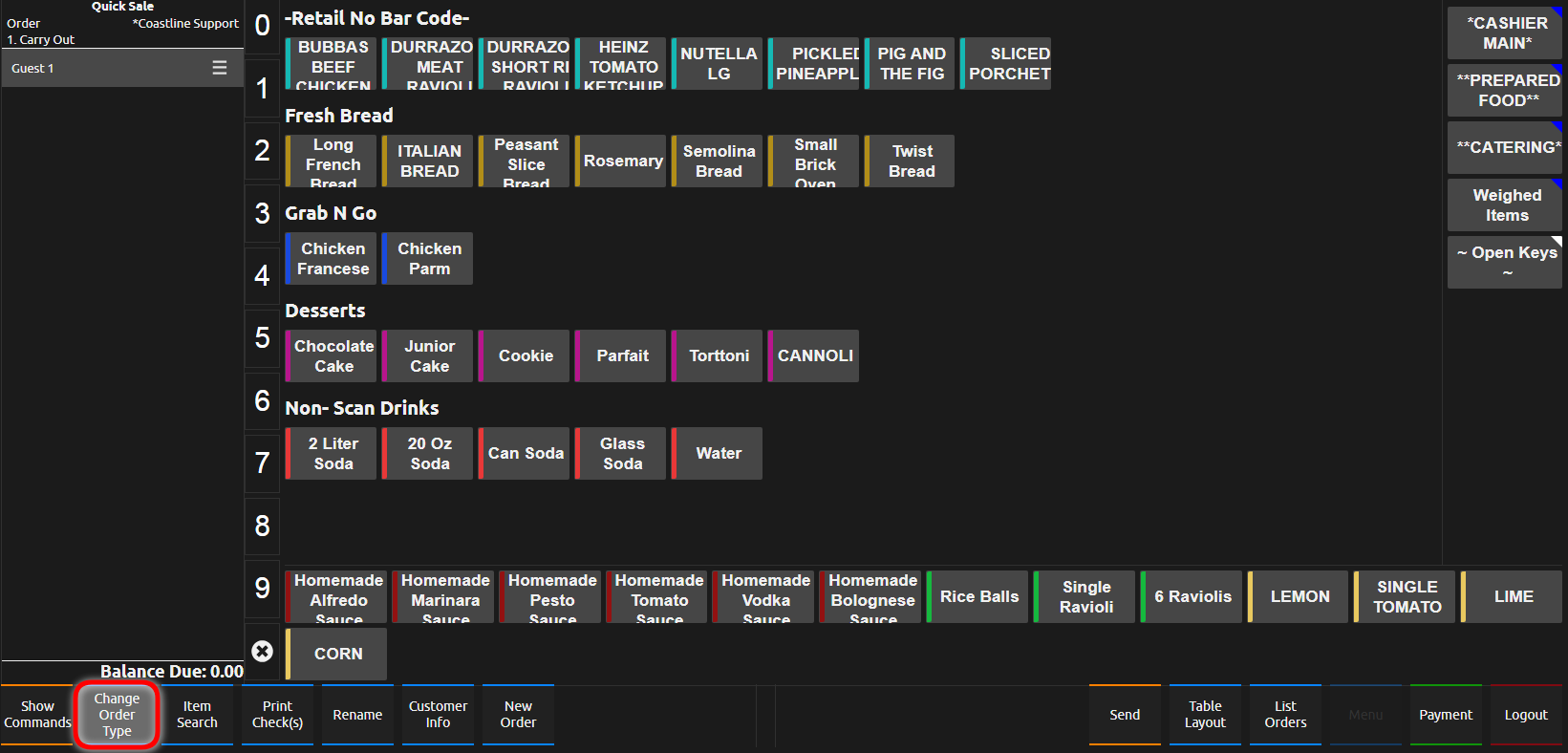1568x753 pixels.
Task: Add Rosemary bread item
Action: pyautogui.click(x=621, y=161)
